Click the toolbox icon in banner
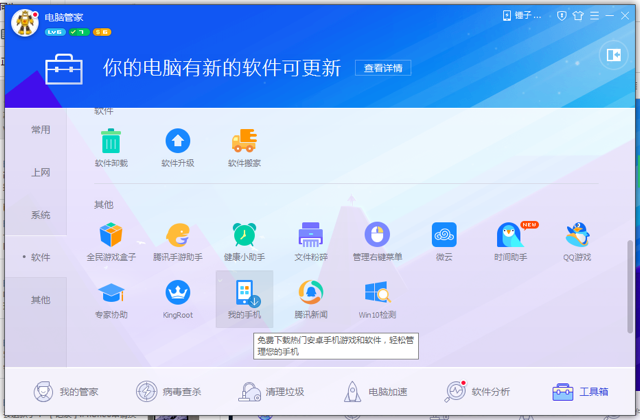 64,69
